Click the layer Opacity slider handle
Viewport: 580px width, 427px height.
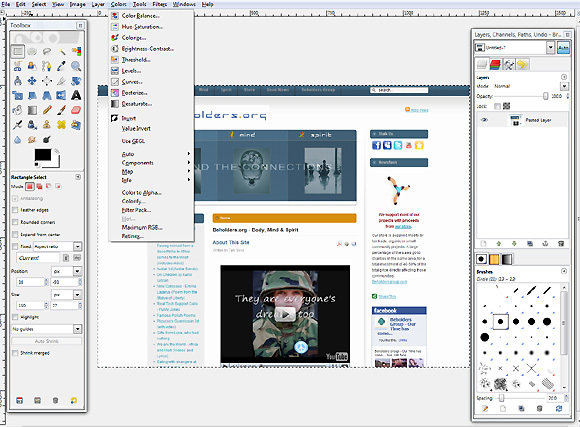(x=545, y=96)
